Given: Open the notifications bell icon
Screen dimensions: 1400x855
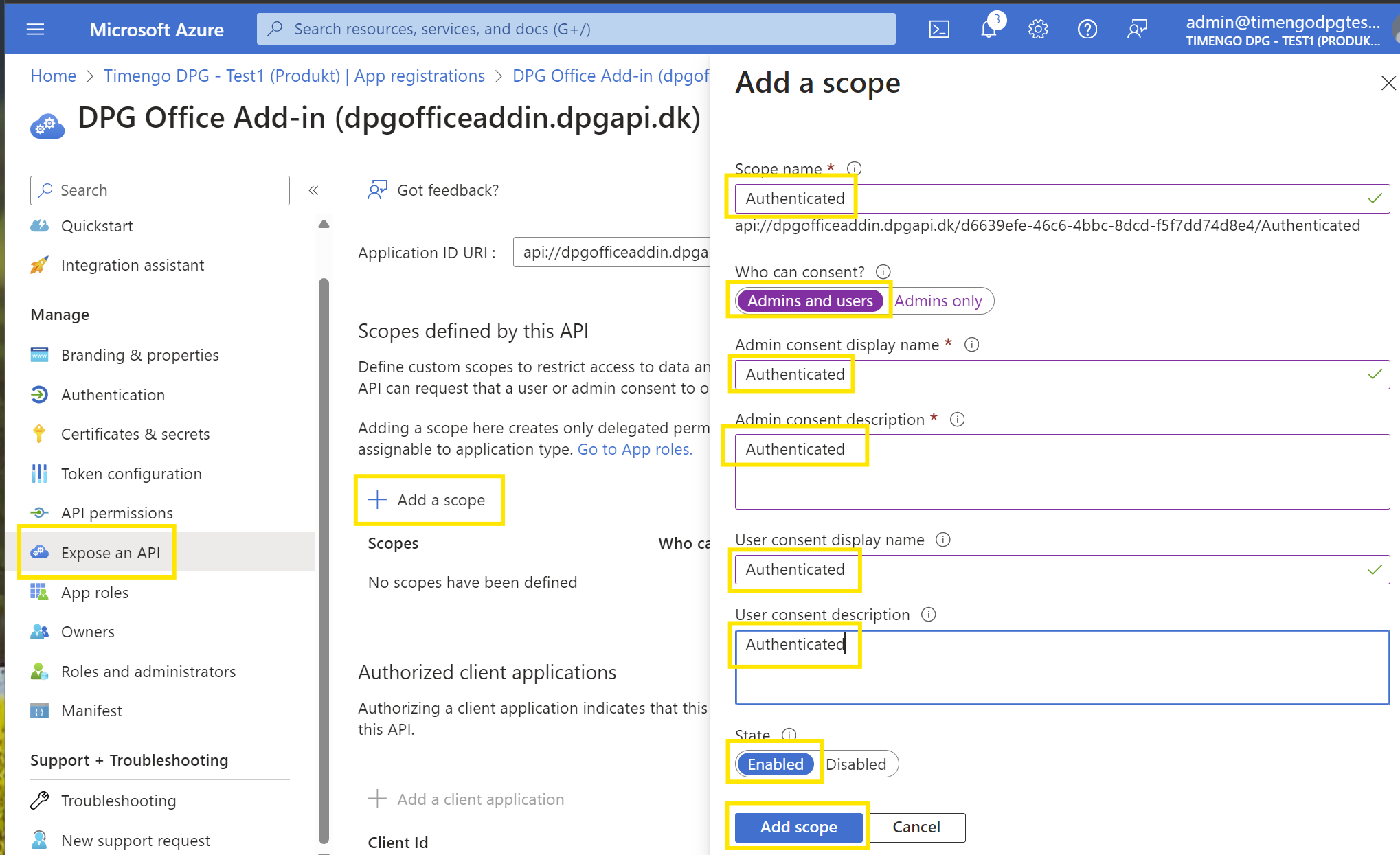Looking at the screenshot, I should coord(989,30).
